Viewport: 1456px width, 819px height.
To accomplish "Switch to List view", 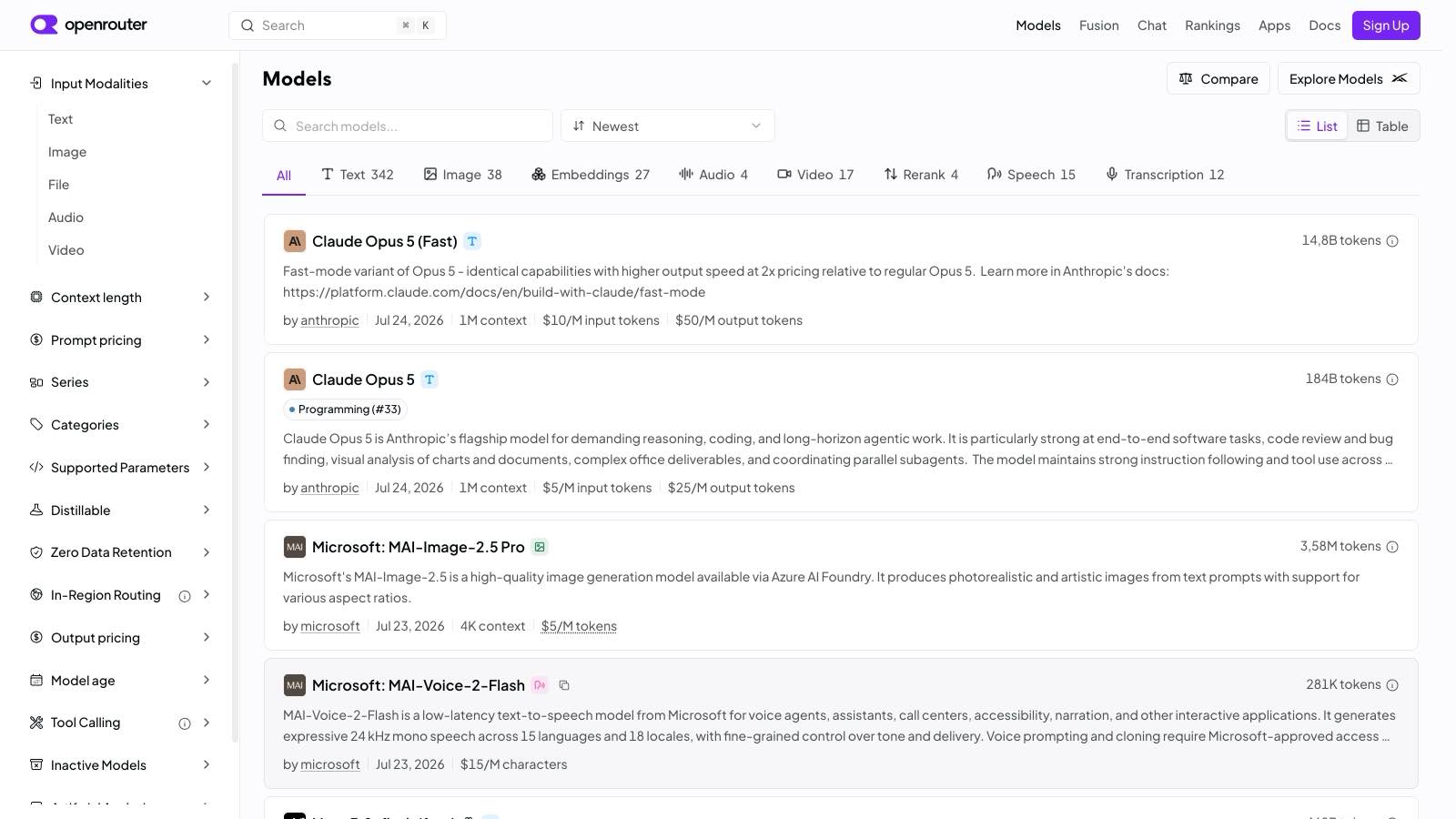I will 1317,126.
